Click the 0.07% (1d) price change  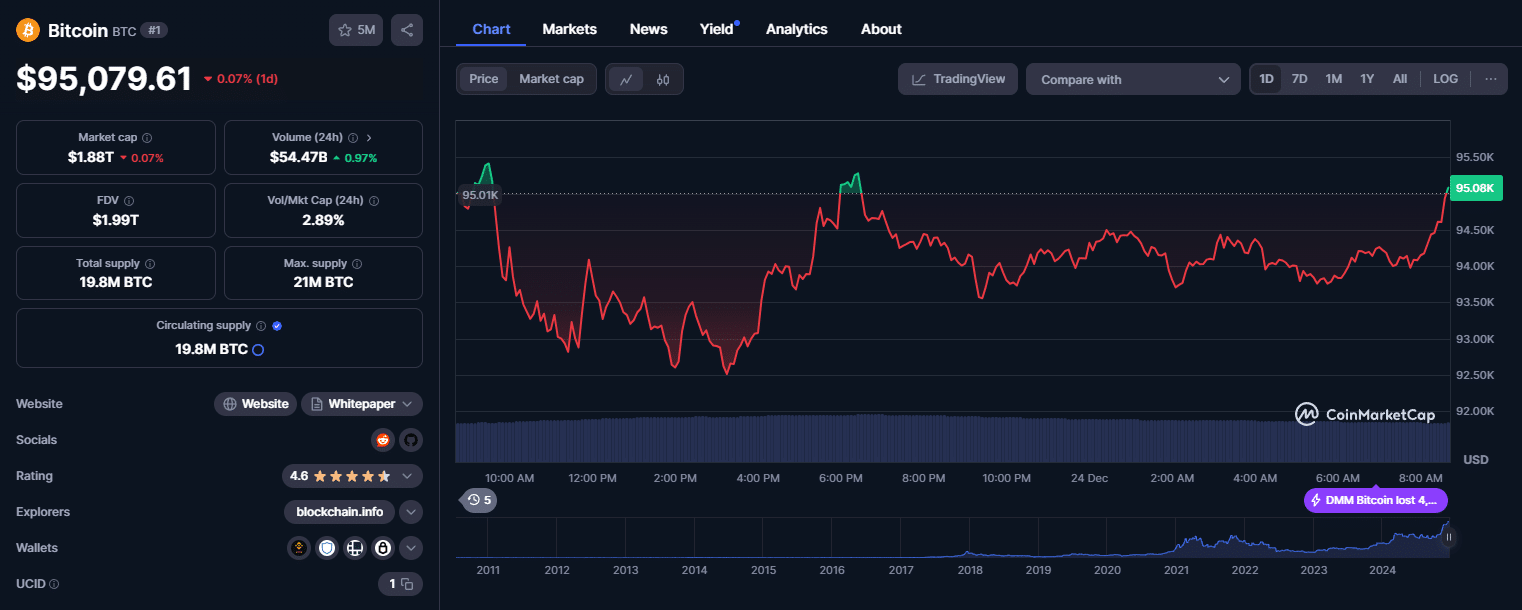click(241, 79)
